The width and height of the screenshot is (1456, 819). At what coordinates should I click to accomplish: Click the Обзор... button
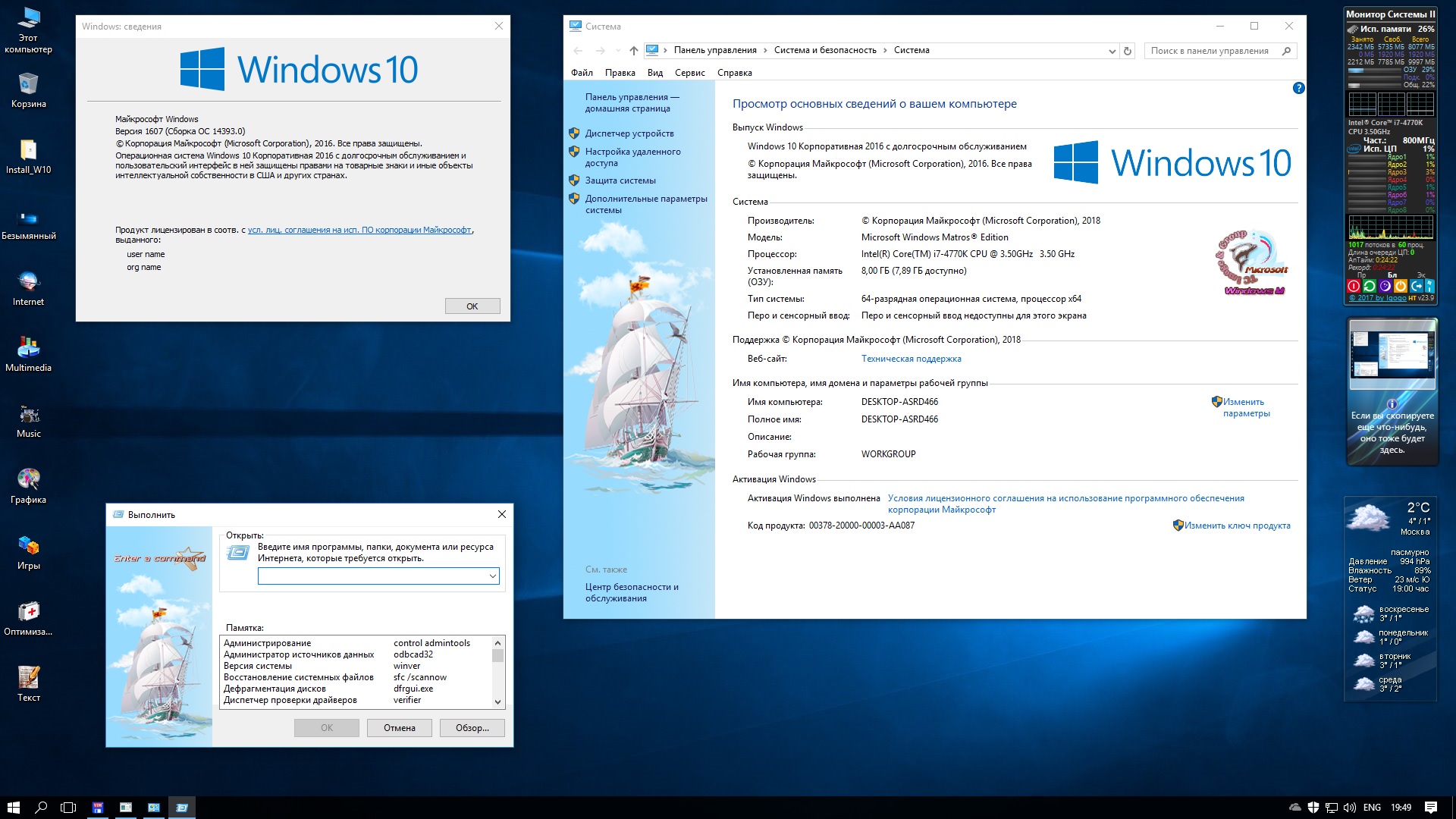pos(472,728)
